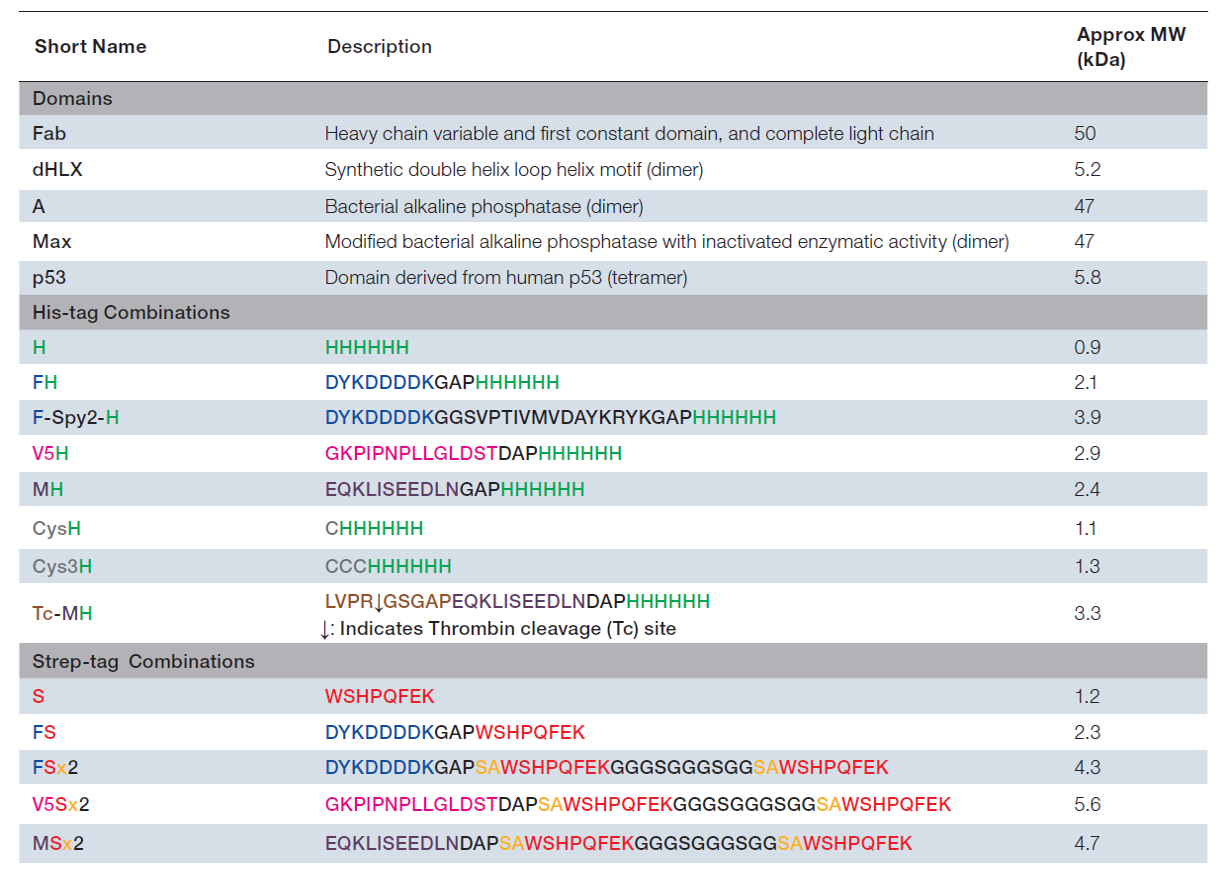Click the Tc-MH molecular weight '3.3'
The image size is (1229, 882).
[1087, 614]
